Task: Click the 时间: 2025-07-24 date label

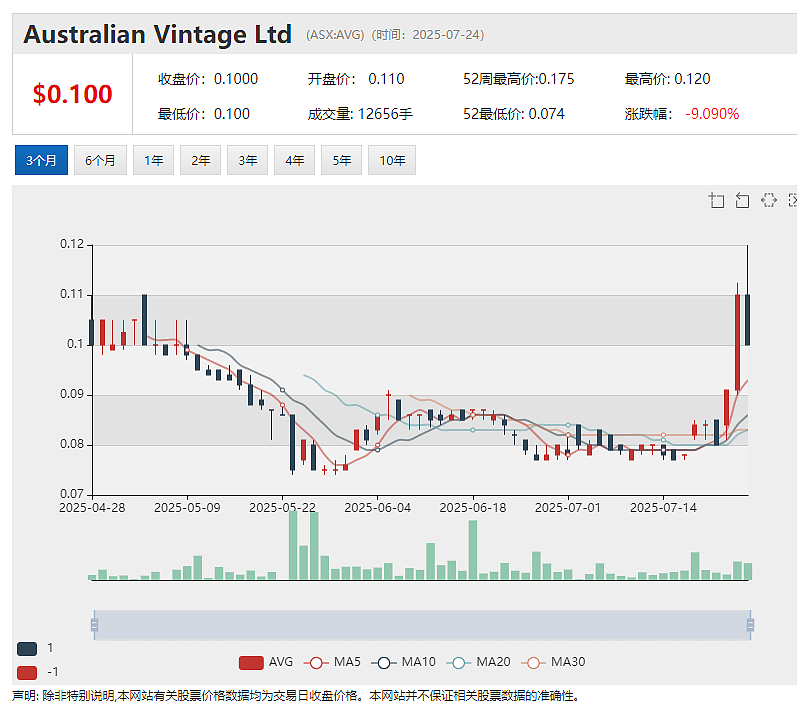Action: coord(427,35)
